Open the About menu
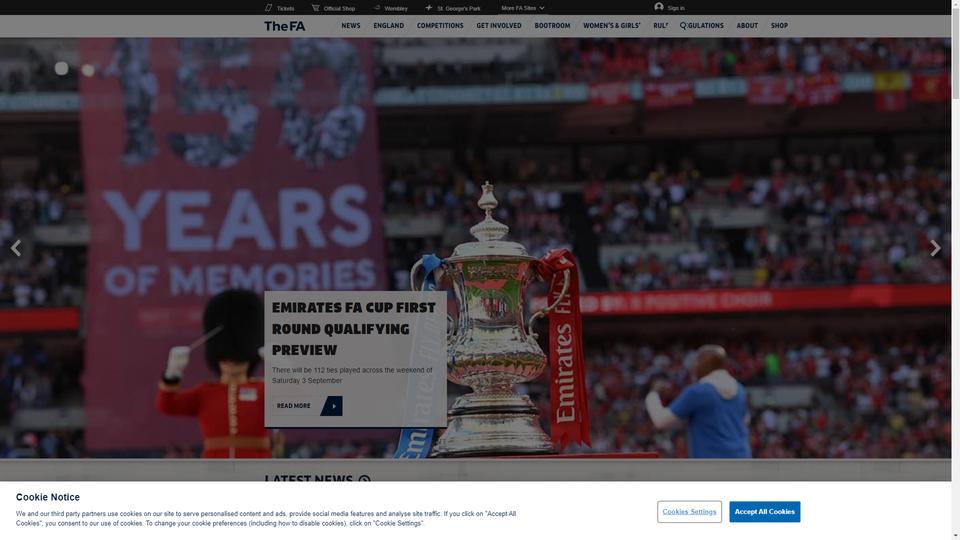Viewport: 960px width, 540px height. 747,26
